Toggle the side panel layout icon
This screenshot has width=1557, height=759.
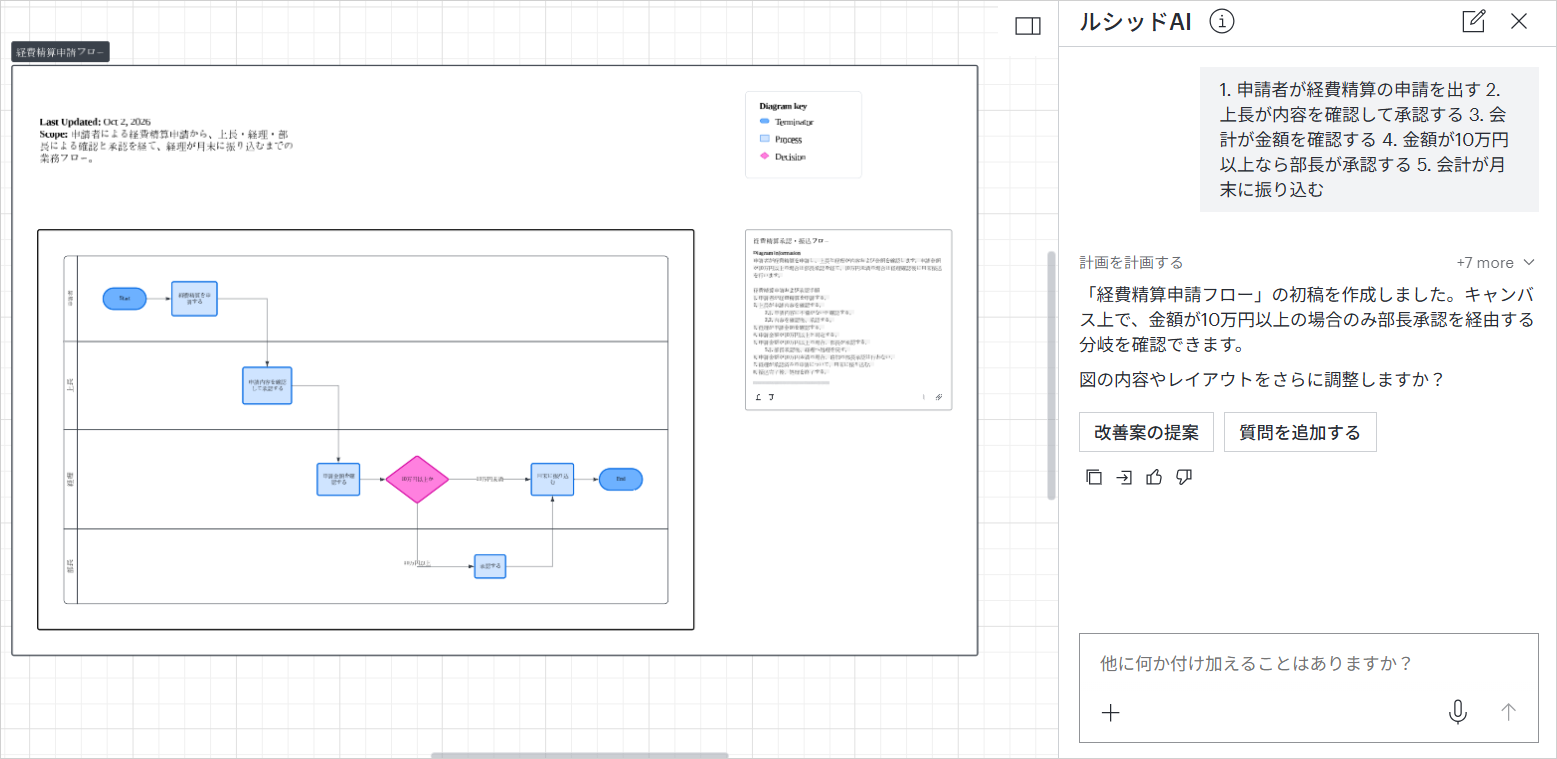(x=1028, y=26)
